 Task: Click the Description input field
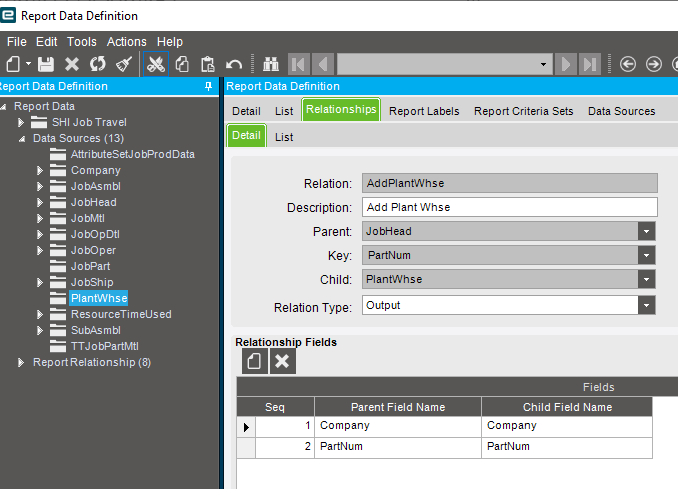[x=510, y=207]
